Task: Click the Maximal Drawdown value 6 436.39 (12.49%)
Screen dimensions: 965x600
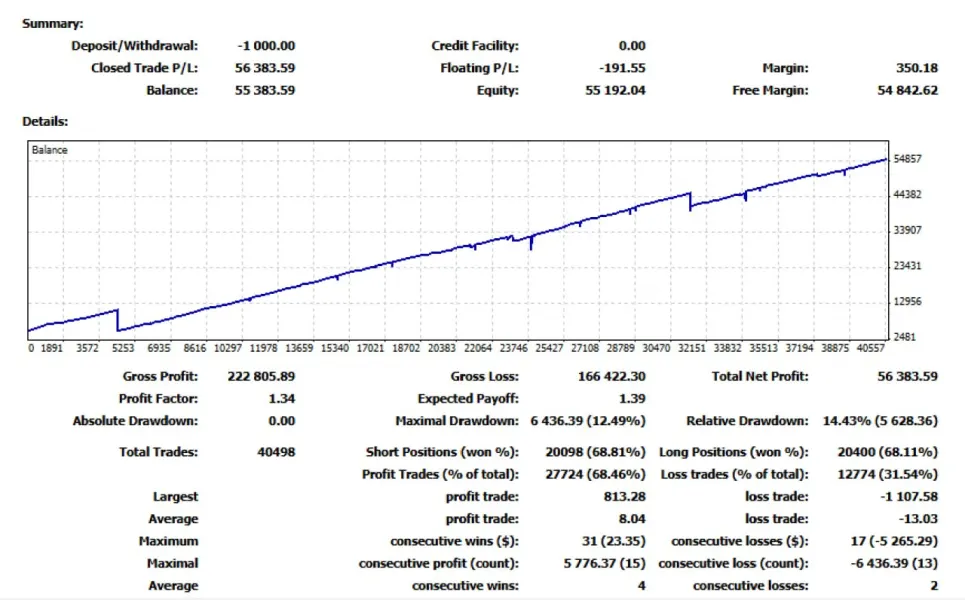Action: coord(588,421)
